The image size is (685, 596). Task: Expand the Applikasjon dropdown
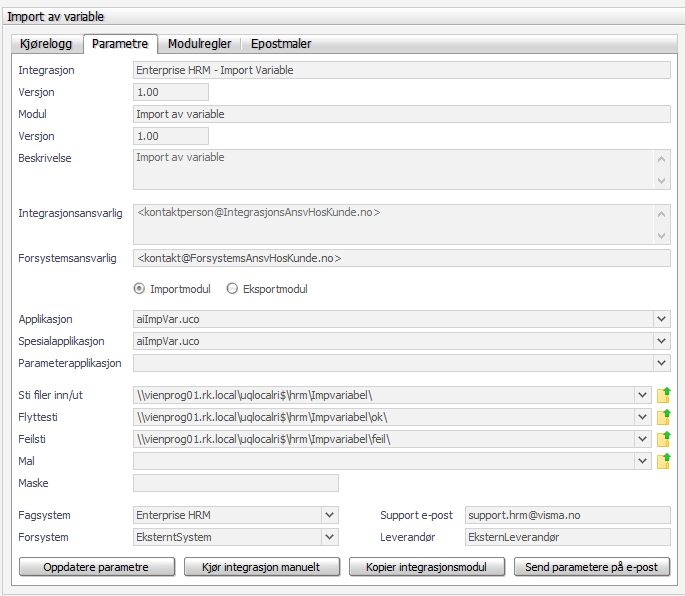[x=661, y=319]
